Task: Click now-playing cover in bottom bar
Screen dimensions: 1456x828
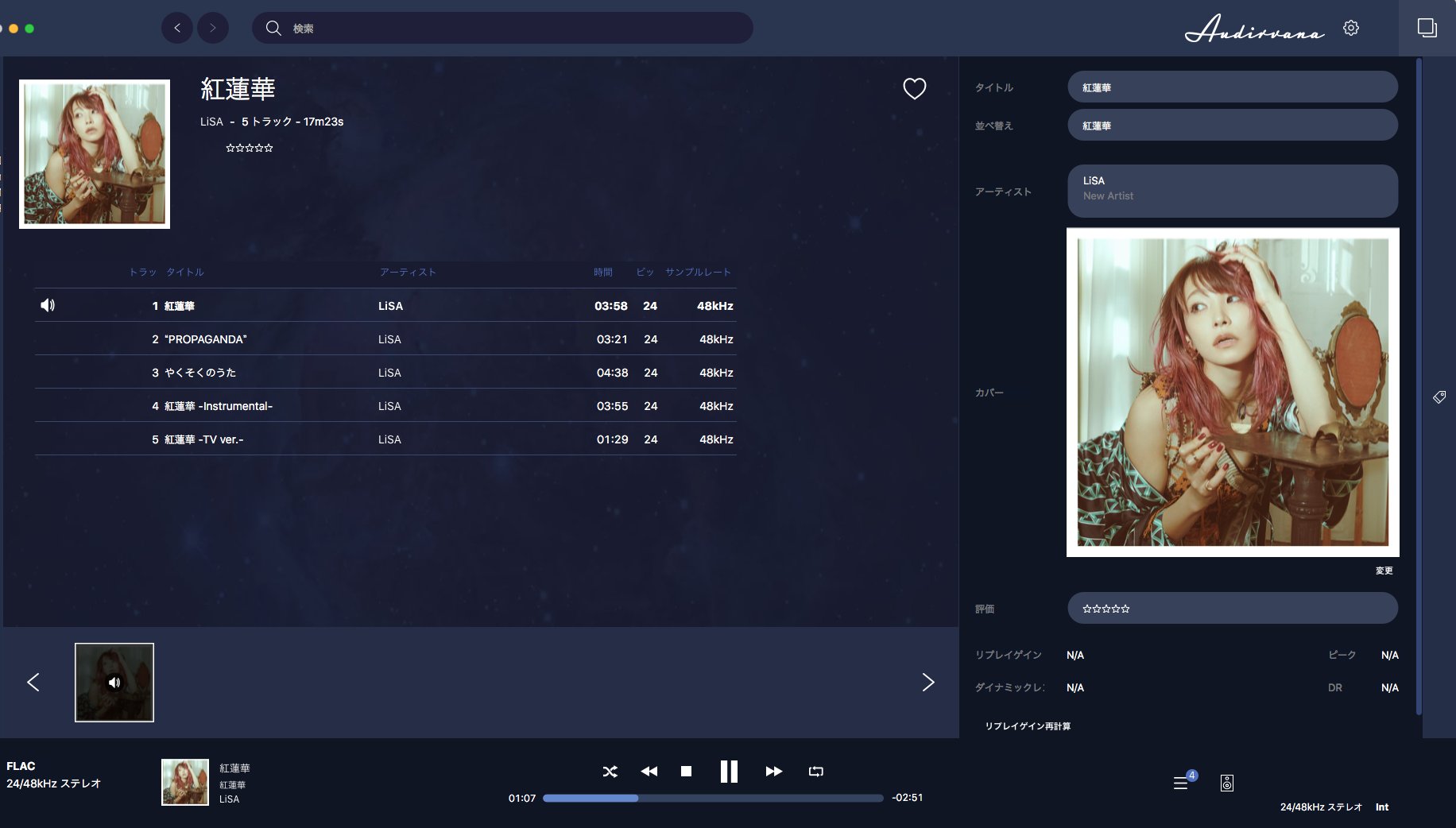Action: (185, 782)
